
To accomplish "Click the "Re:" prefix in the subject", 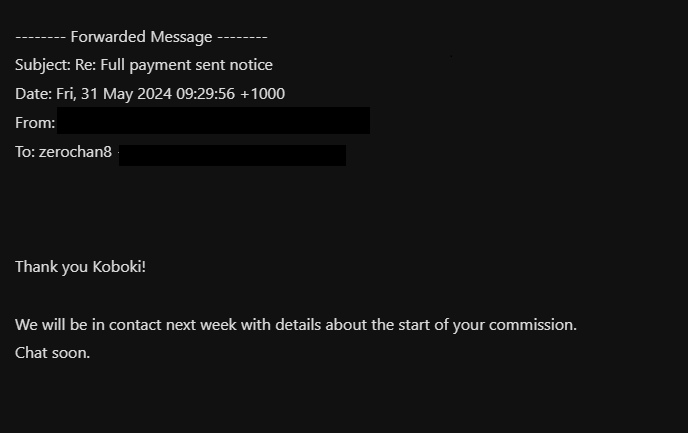I will tap(86, 65).
